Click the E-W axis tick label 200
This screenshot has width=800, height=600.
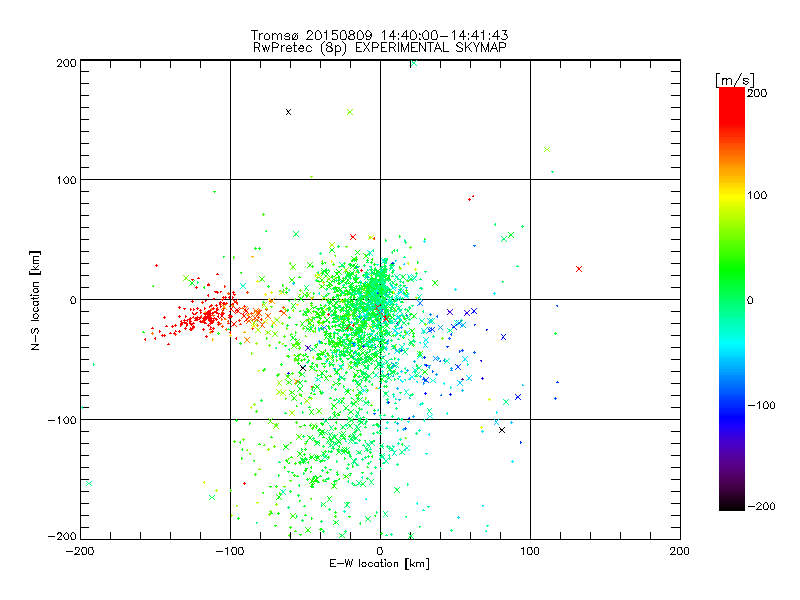(680, 551)
